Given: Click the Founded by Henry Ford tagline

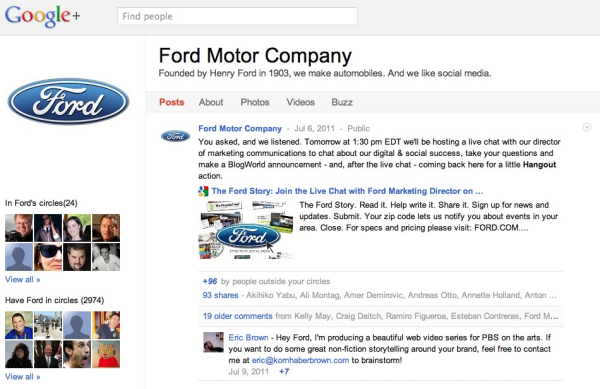Looking at the screenshot, I should coord(325,73).
